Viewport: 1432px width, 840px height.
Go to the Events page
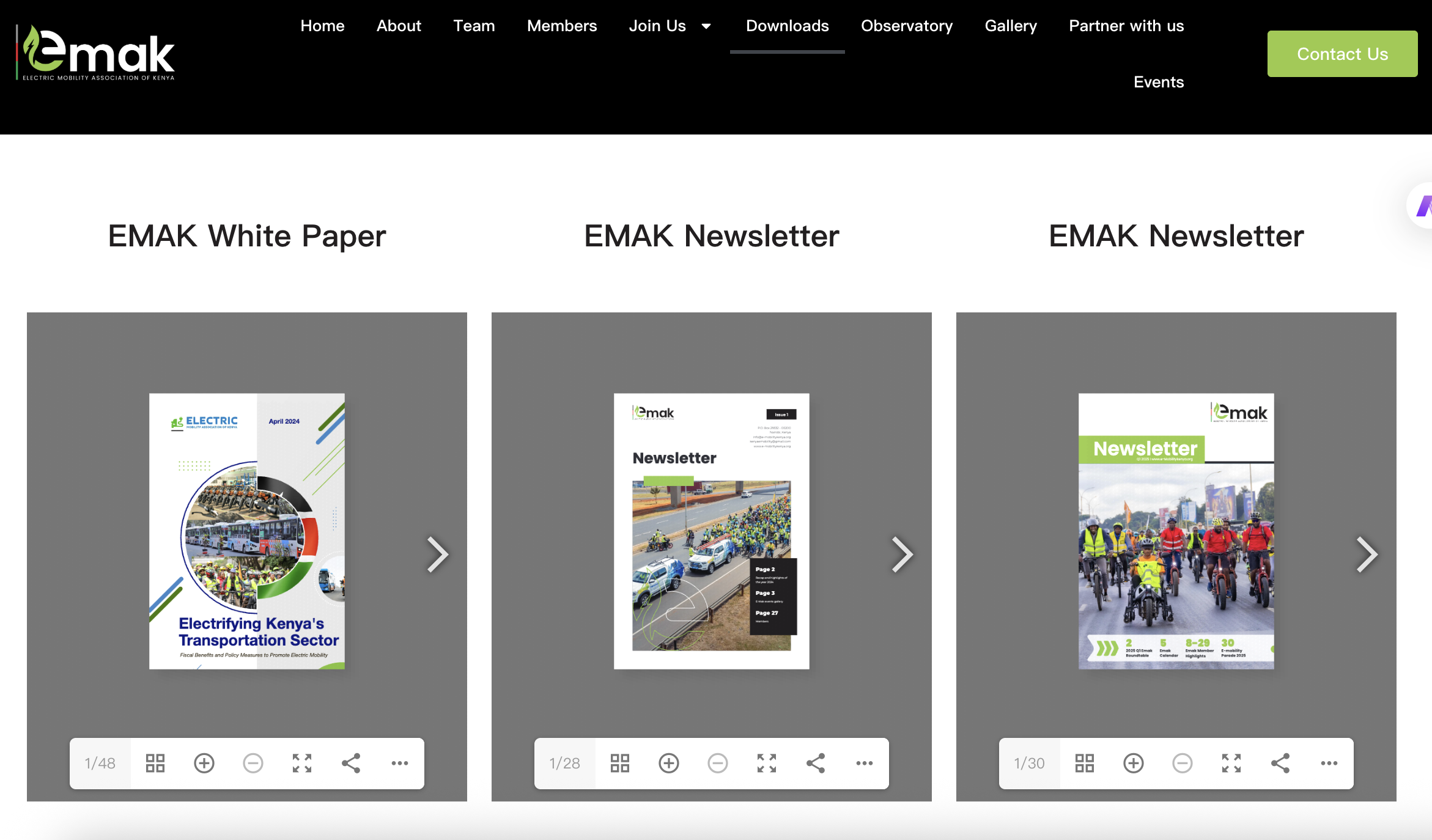pyautogui.click(x=1159, y=82)
